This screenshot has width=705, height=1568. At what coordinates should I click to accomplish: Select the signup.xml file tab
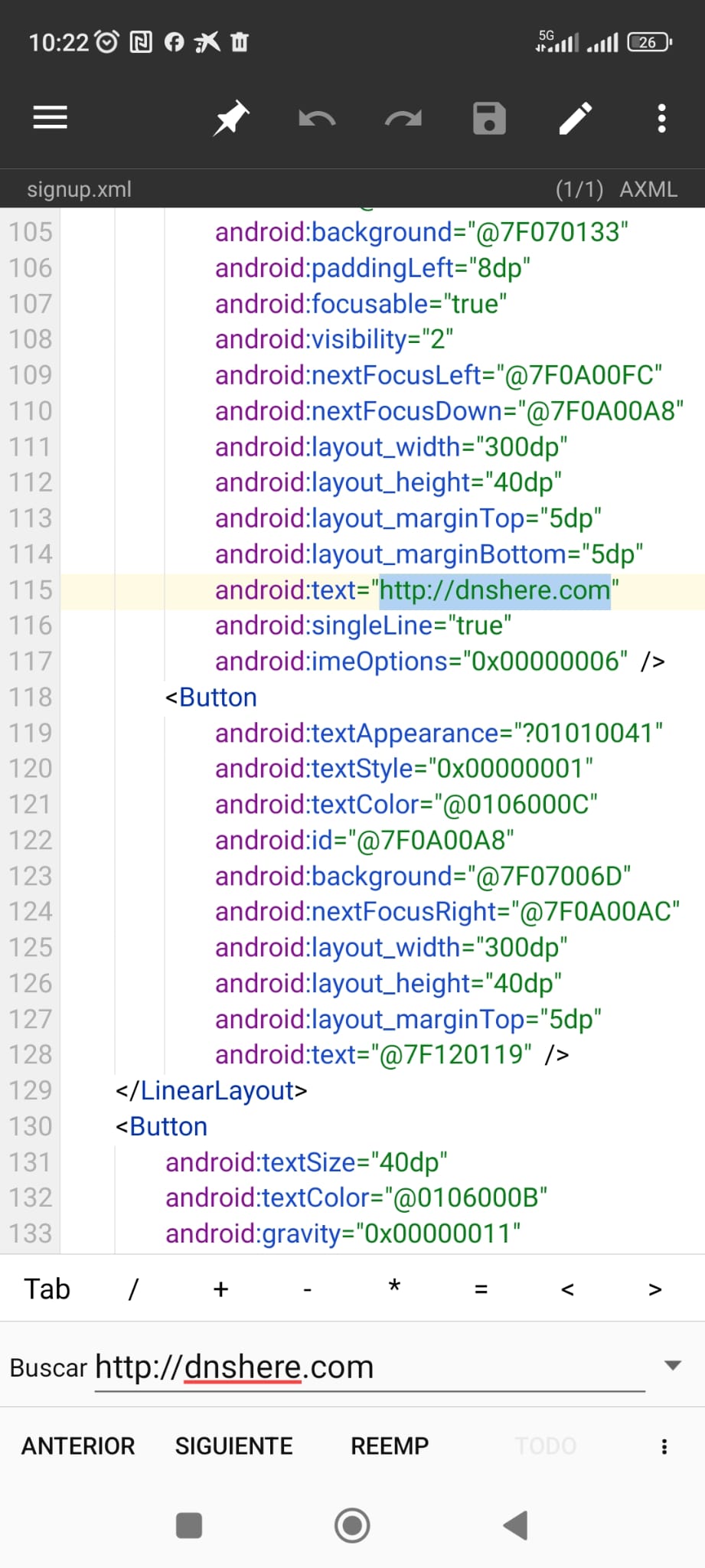(x=80, y=189)
